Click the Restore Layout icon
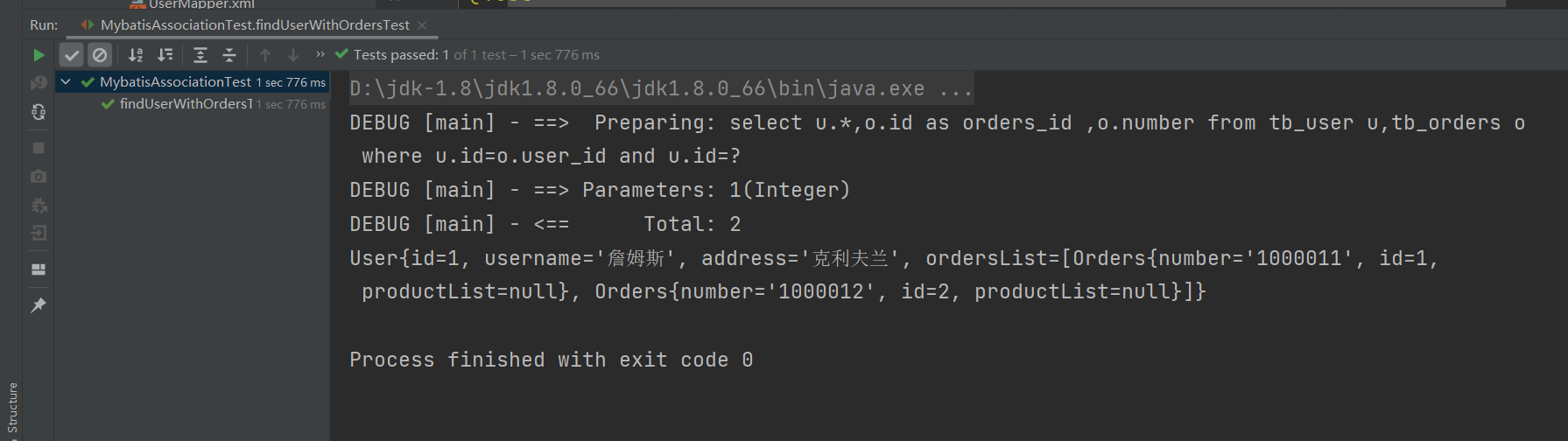The image size is (1568, 441). [39, 269]
